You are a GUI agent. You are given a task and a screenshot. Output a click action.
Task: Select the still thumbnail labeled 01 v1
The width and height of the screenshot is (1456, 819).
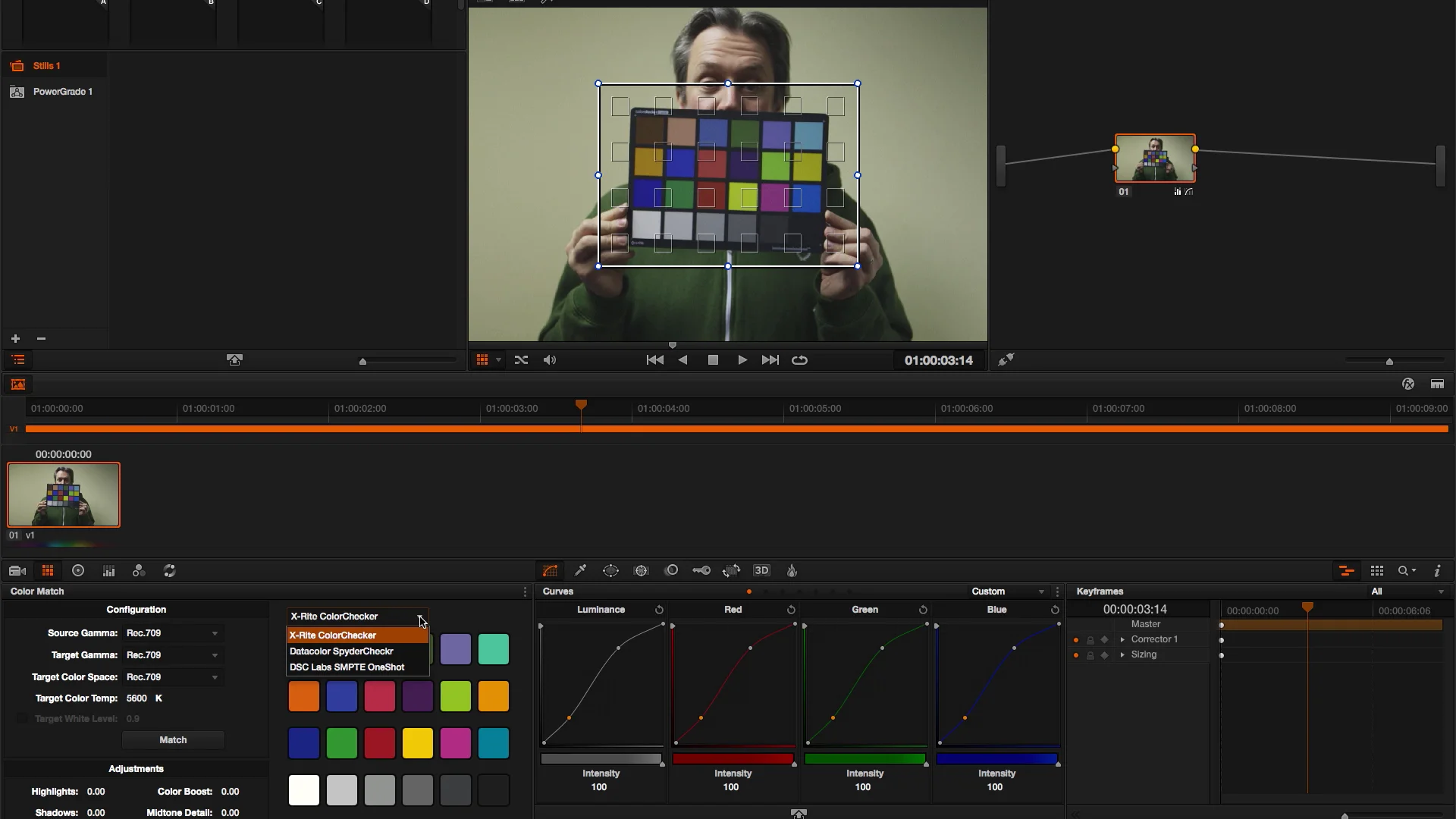pos(64,494)
